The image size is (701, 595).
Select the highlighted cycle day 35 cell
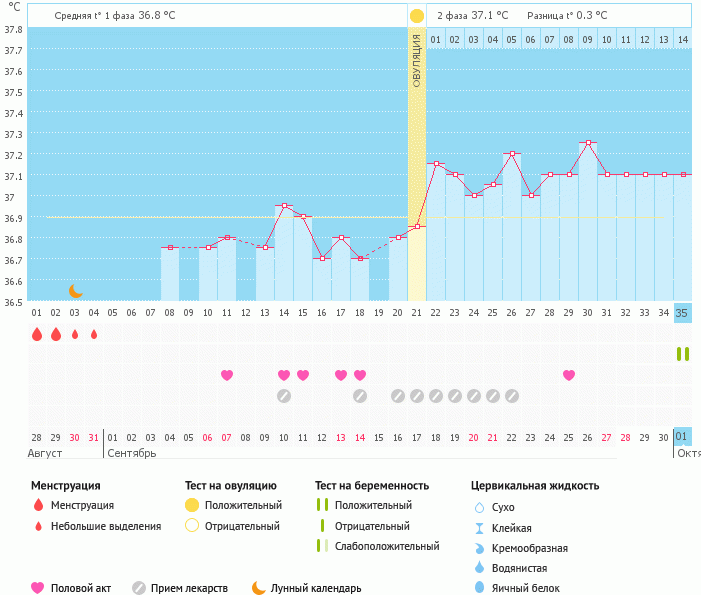682,312
